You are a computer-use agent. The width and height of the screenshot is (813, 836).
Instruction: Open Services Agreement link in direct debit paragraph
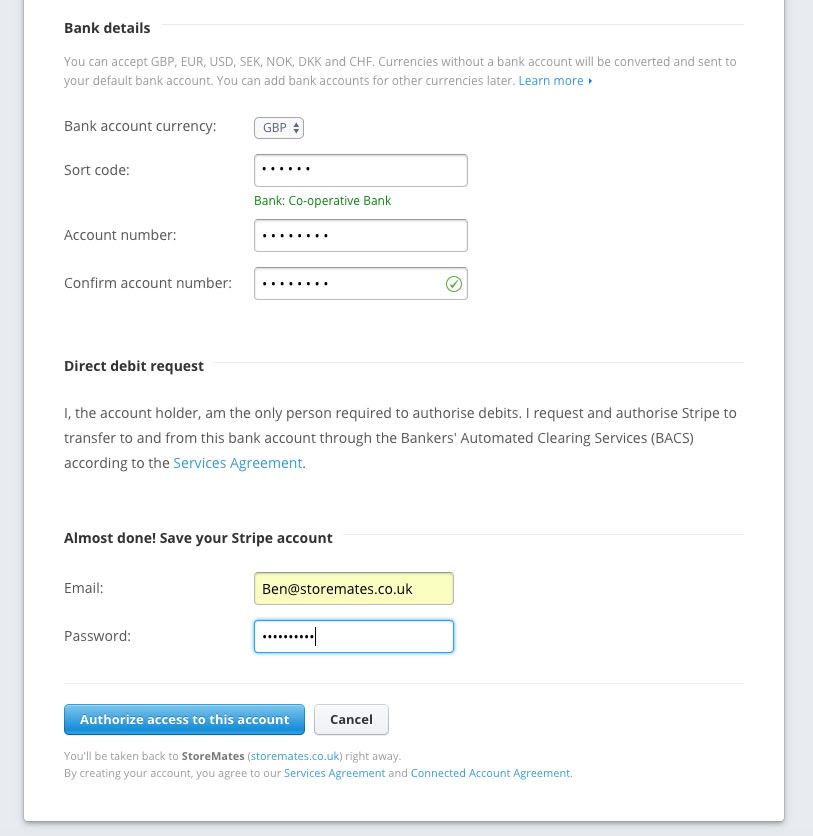pyautogui.click(x=237, y=463)
